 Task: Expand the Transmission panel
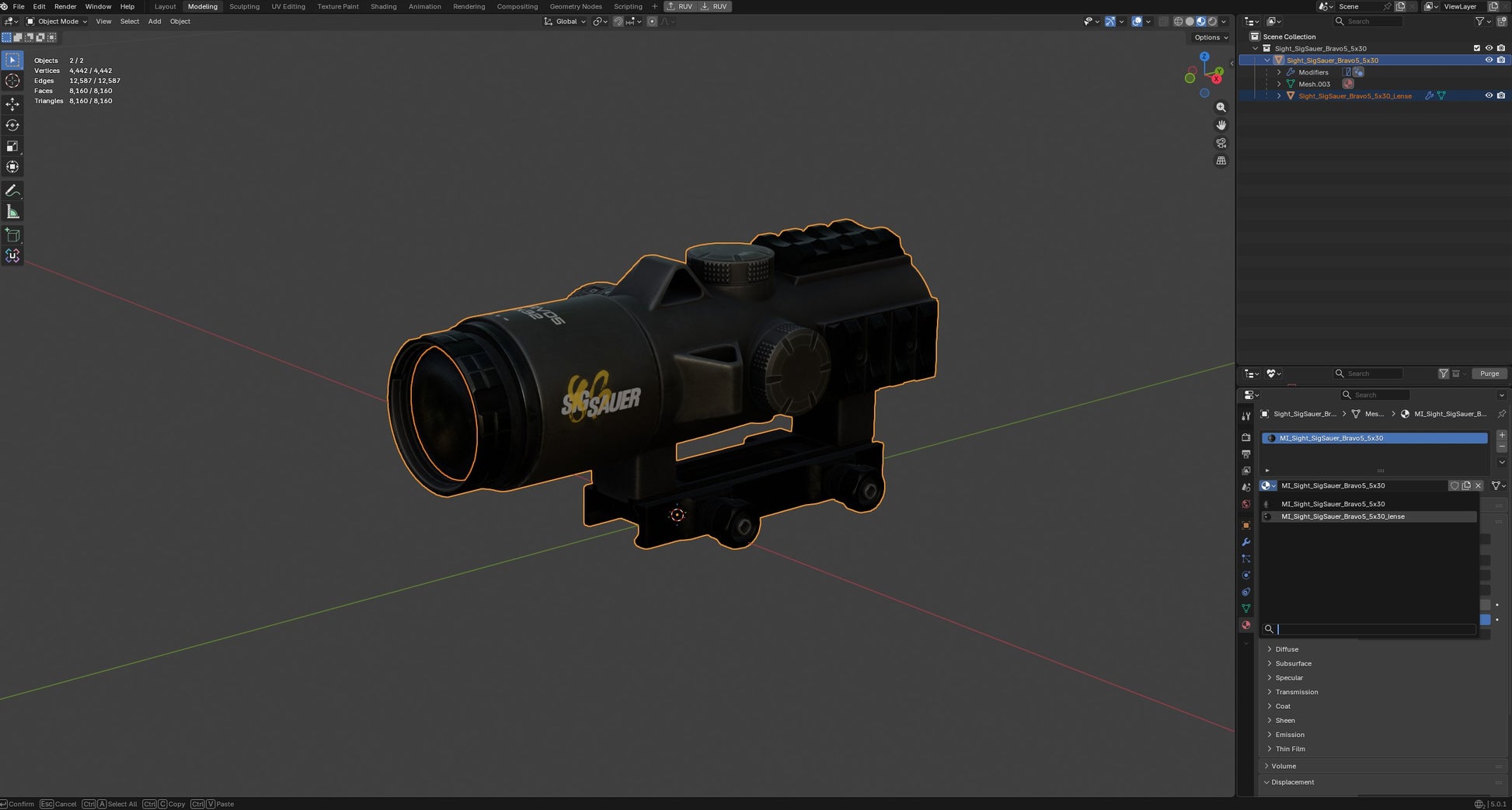[x=1295, y=692]
